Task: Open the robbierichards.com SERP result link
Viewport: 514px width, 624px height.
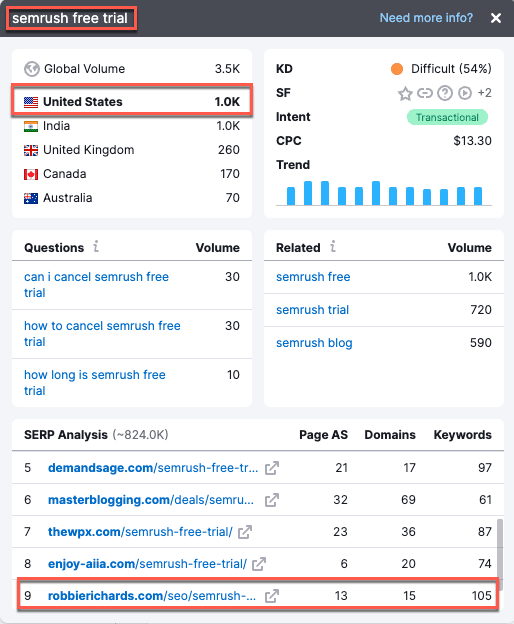Action: (152, 596)
